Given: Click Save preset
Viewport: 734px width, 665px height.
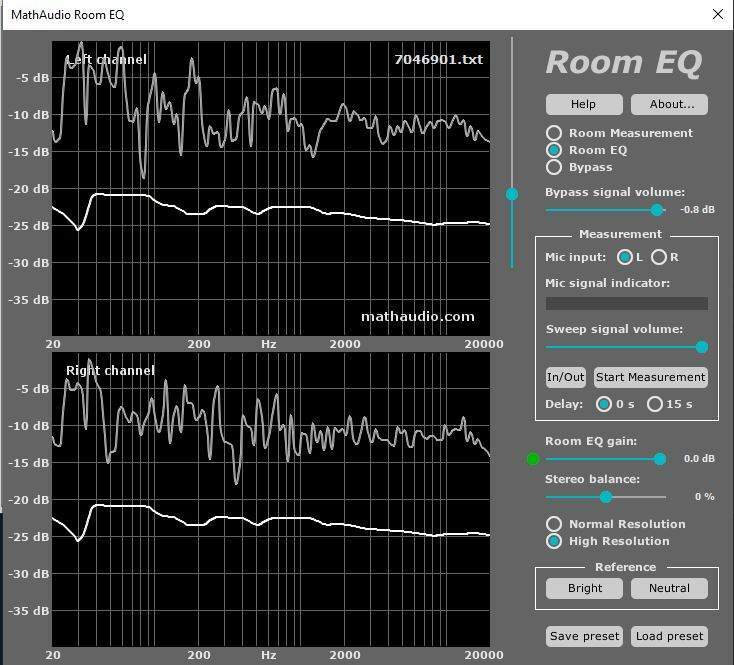Looking at the screenshot, I should (584, 636).
